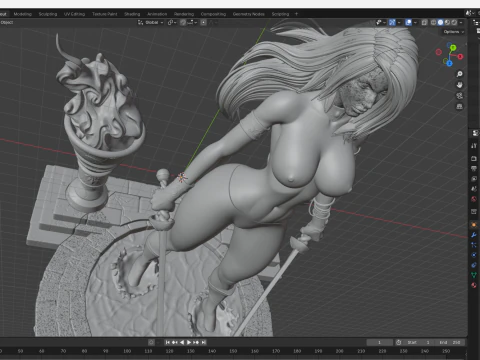Image resolution: width=480 pixels, height=360 pixels.
Task: Open the Collection properties tab
Action: (474, 212)
